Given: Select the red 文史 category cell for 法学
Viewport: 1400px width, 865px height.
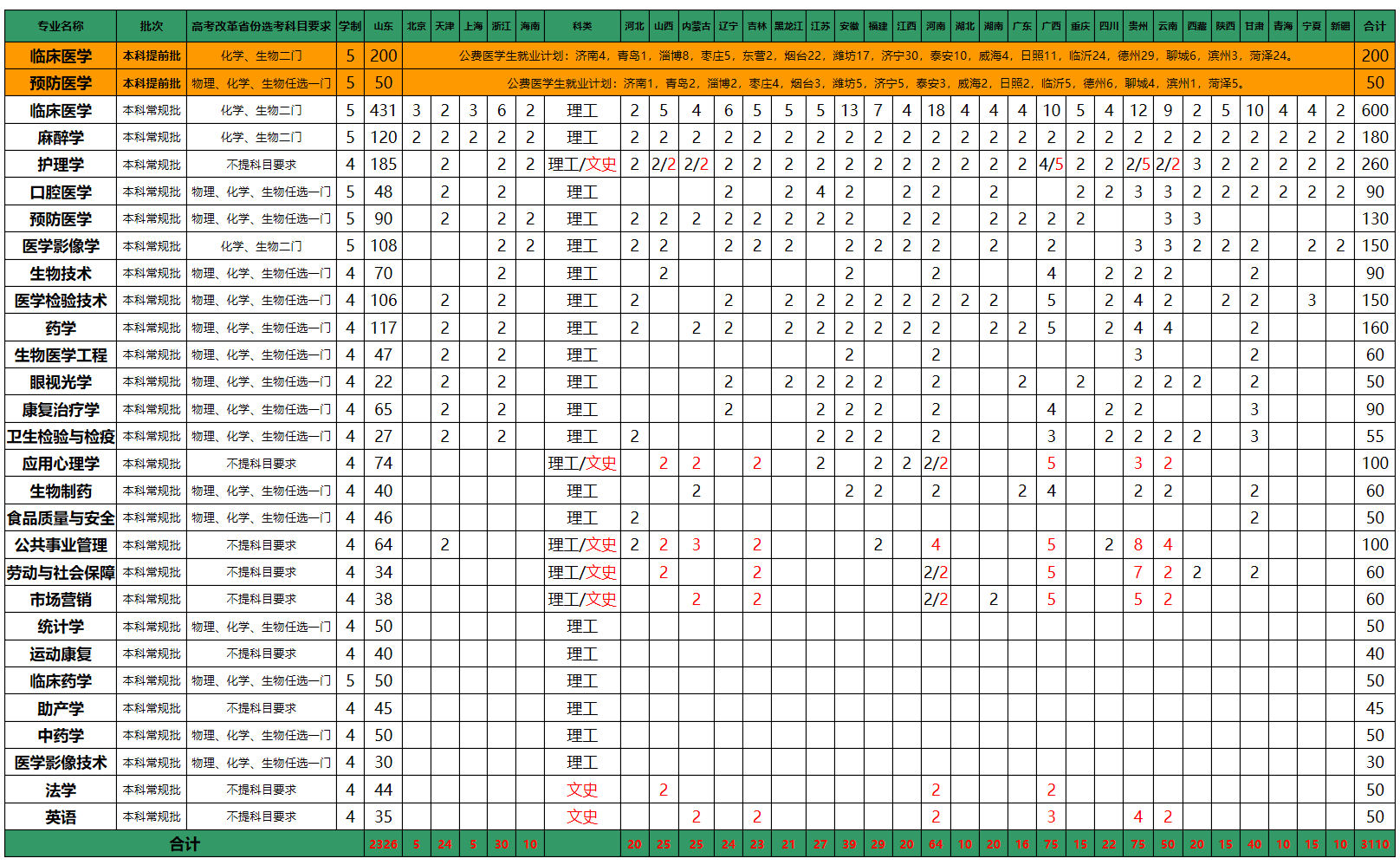Looking at the screenshot, I should click(x=582, y=790).
